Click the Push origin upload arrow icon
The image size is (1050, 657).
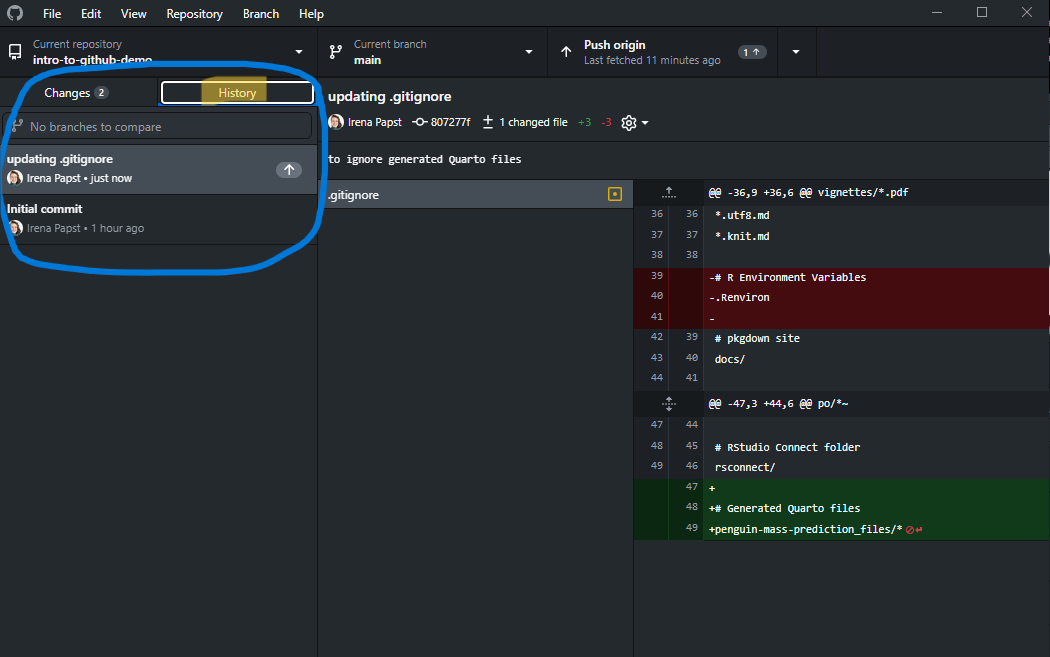point(566,52)
